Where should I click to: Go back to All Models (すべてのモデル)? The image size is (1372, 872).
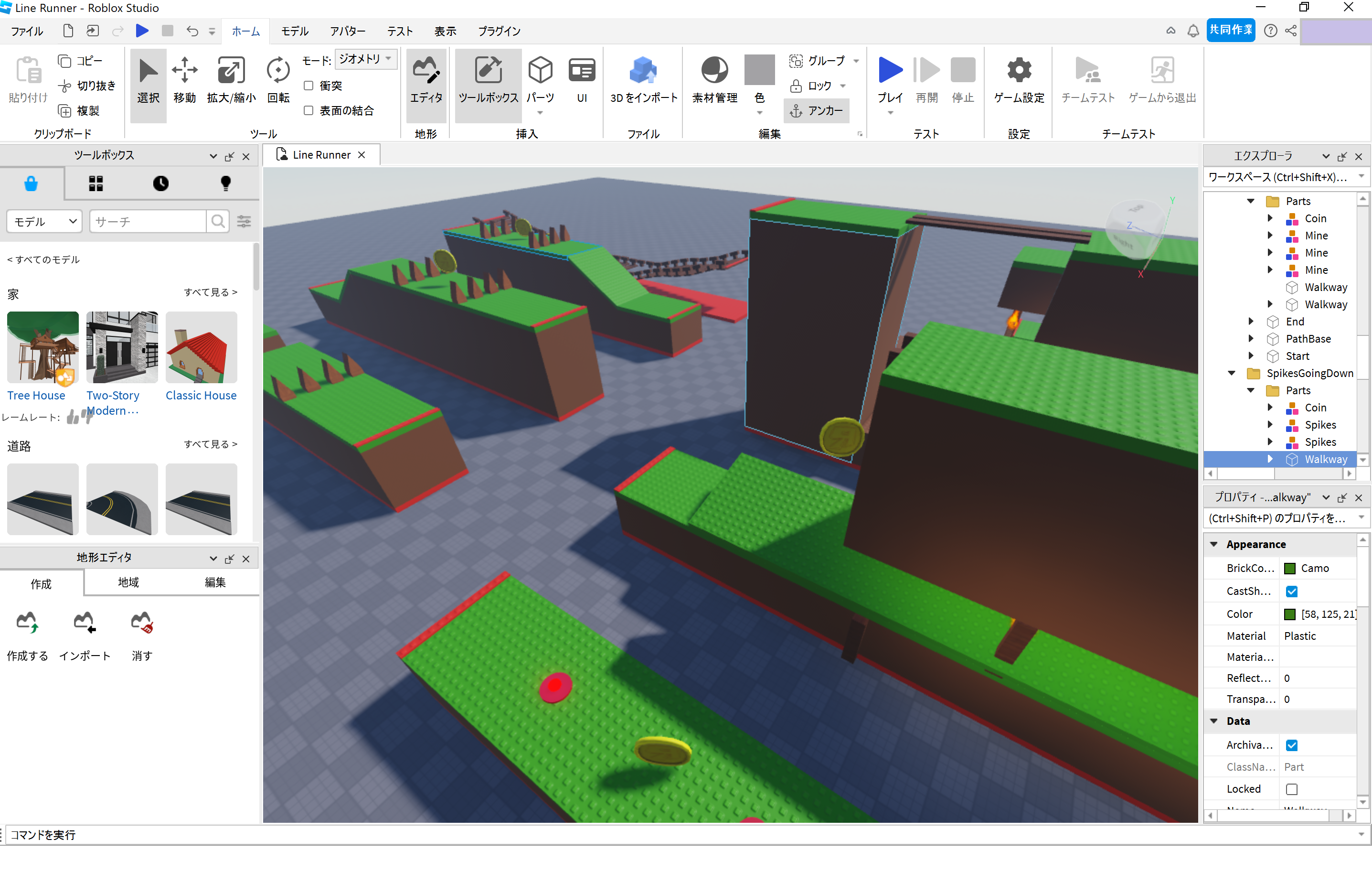click(43, 260)
